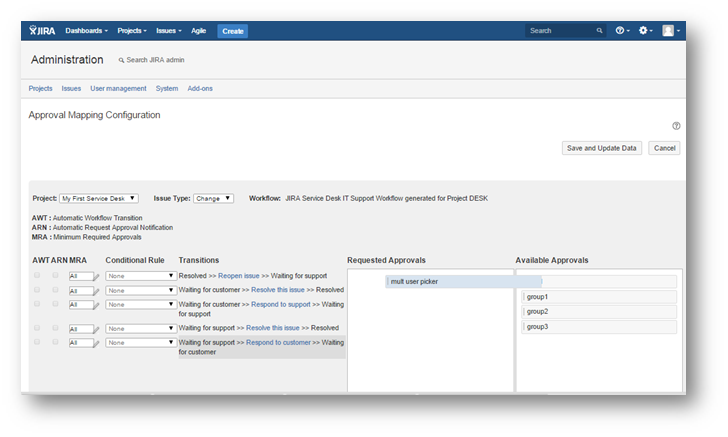Image resolution: width=728 pixels, height=437 pixels.
Task: Enable ARN checkbox for Reopen issue transition
Action: (x=56, y=275)
